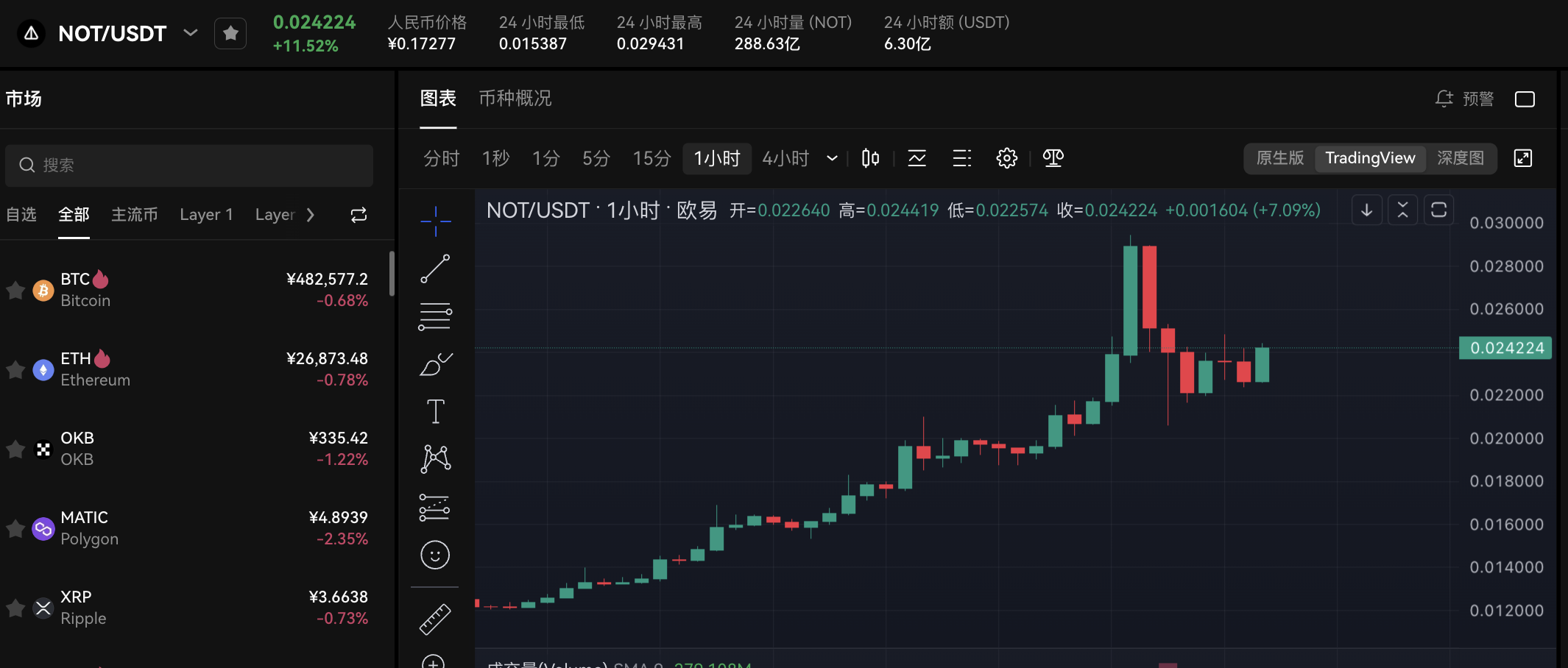Toggle the favorite star beside BTC
1568x668 pixels.
click(15, 290)
